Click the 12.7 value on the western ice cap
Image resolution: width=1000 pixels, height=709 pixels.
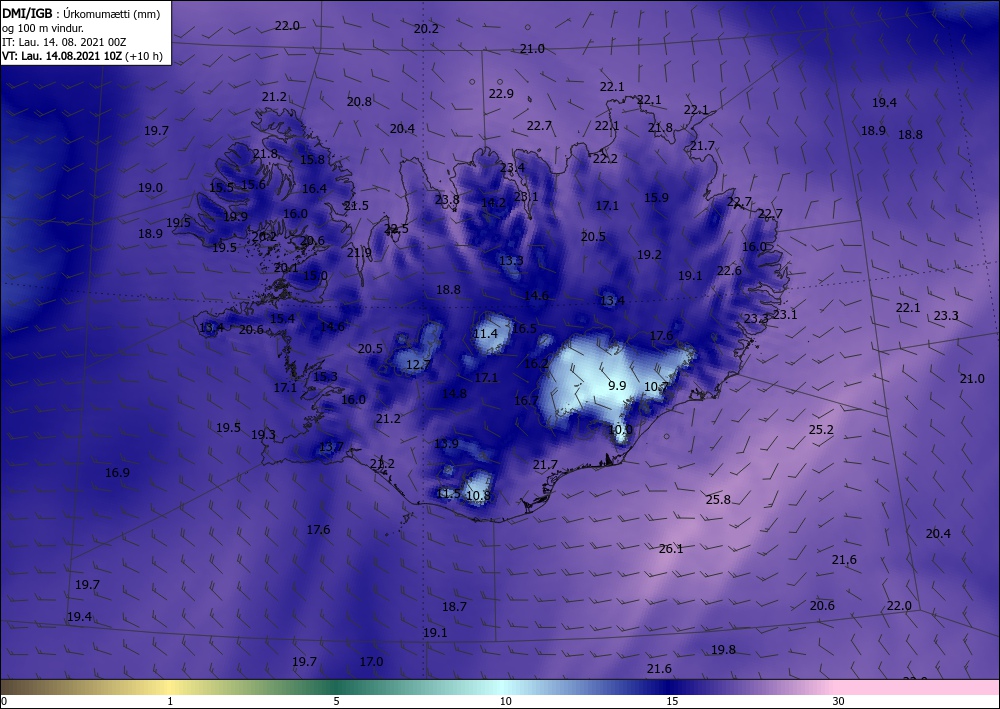418,365
